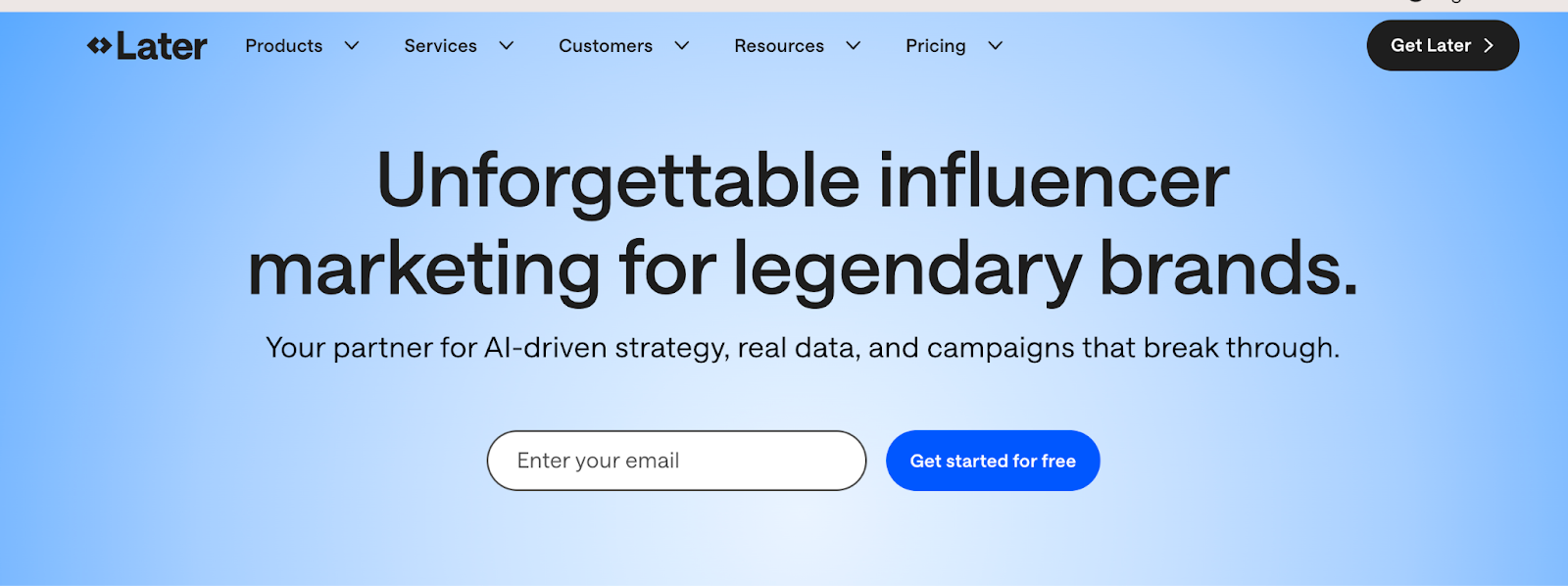Expand the chevron beside Products
The image size is (1568, 586).
tap(352, 46)
